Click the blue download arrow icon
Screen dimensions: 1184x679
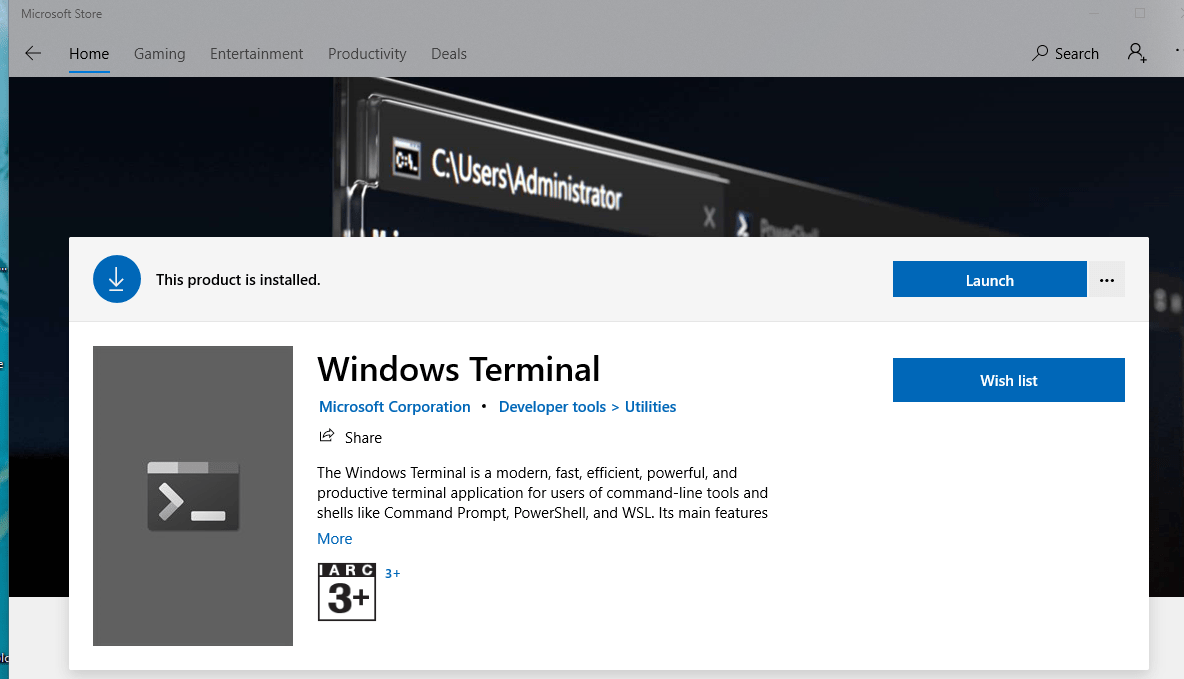pos(116,280)
